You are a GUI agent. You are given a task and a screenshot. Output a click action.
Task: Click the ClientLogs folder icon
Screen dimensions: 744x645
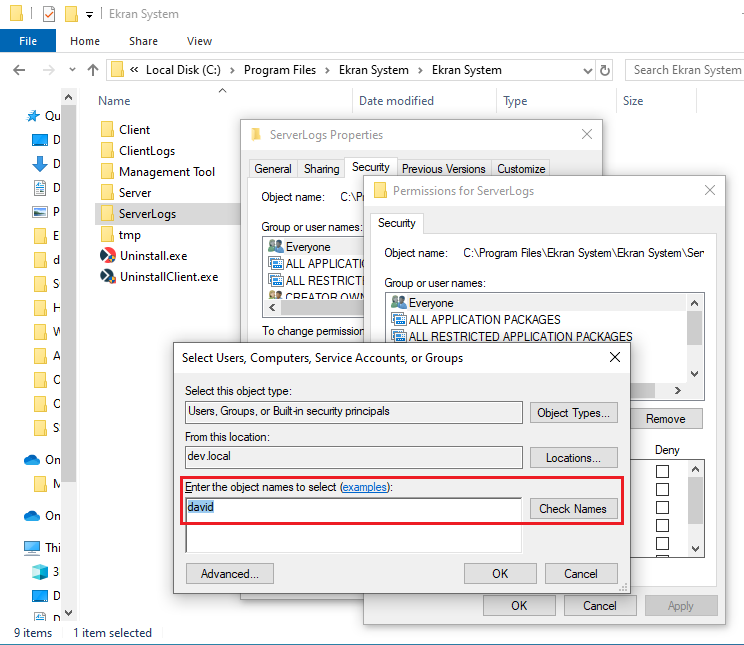108,151
